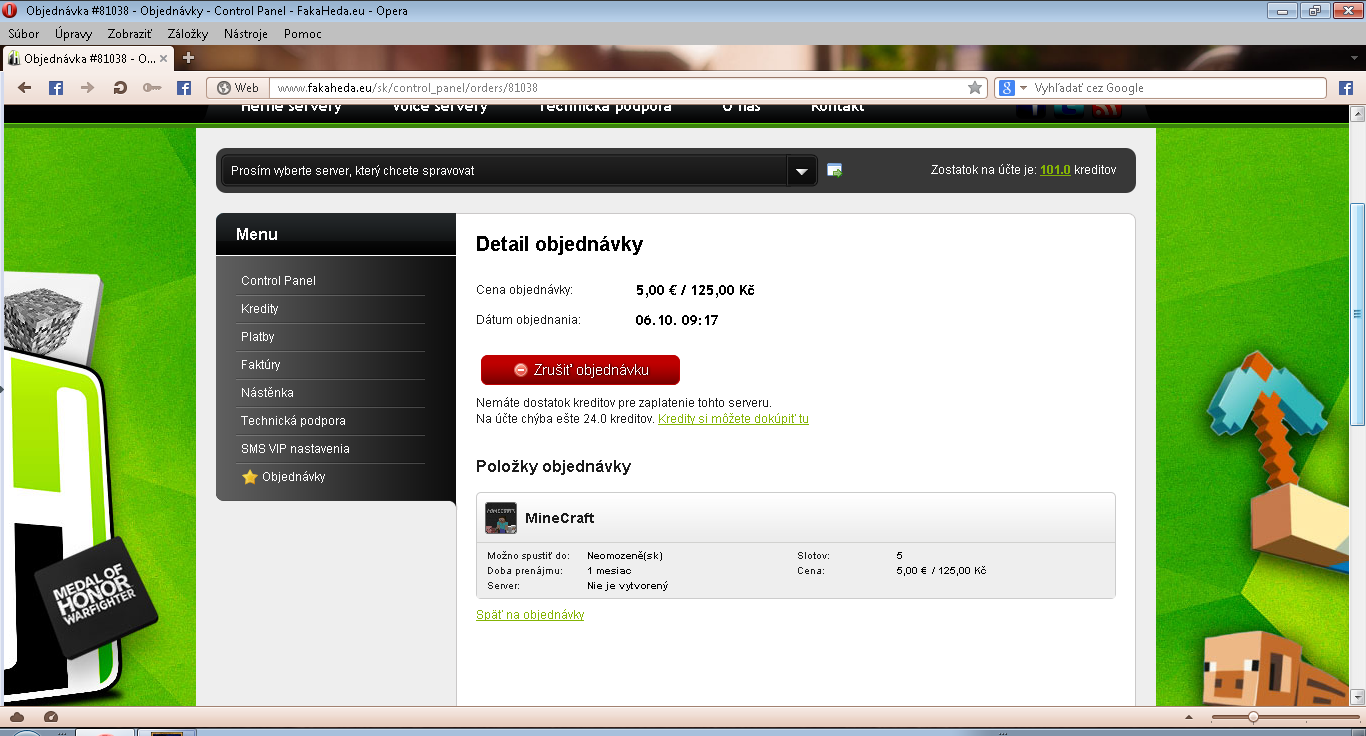Open 'Prosím vyberte server' combo box
Image resolution: width=1366 pixels, height=736 pixels.
518,171
